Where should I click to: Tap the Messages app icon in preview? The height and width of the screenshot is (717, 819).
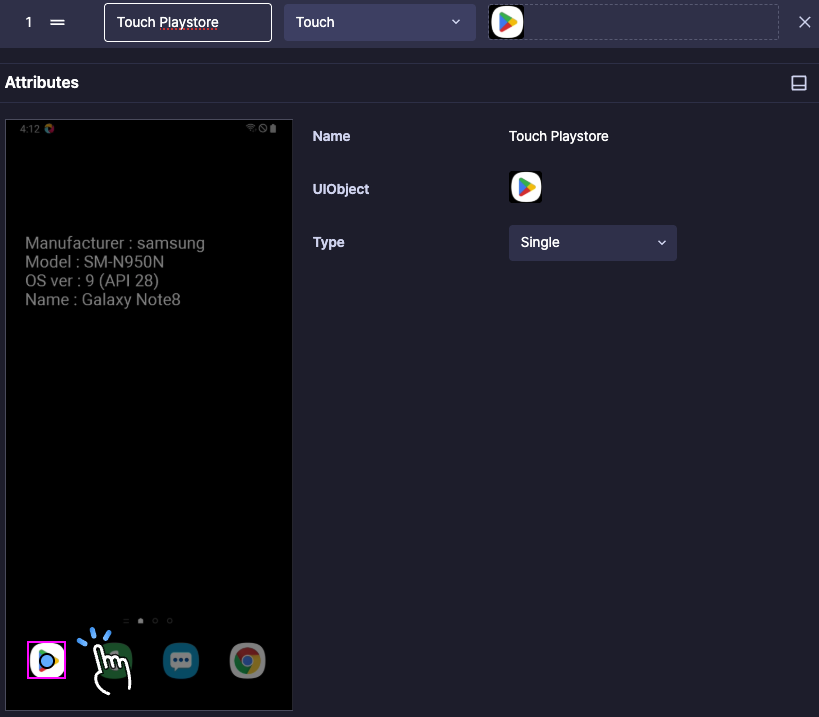[x=181, y=661]
